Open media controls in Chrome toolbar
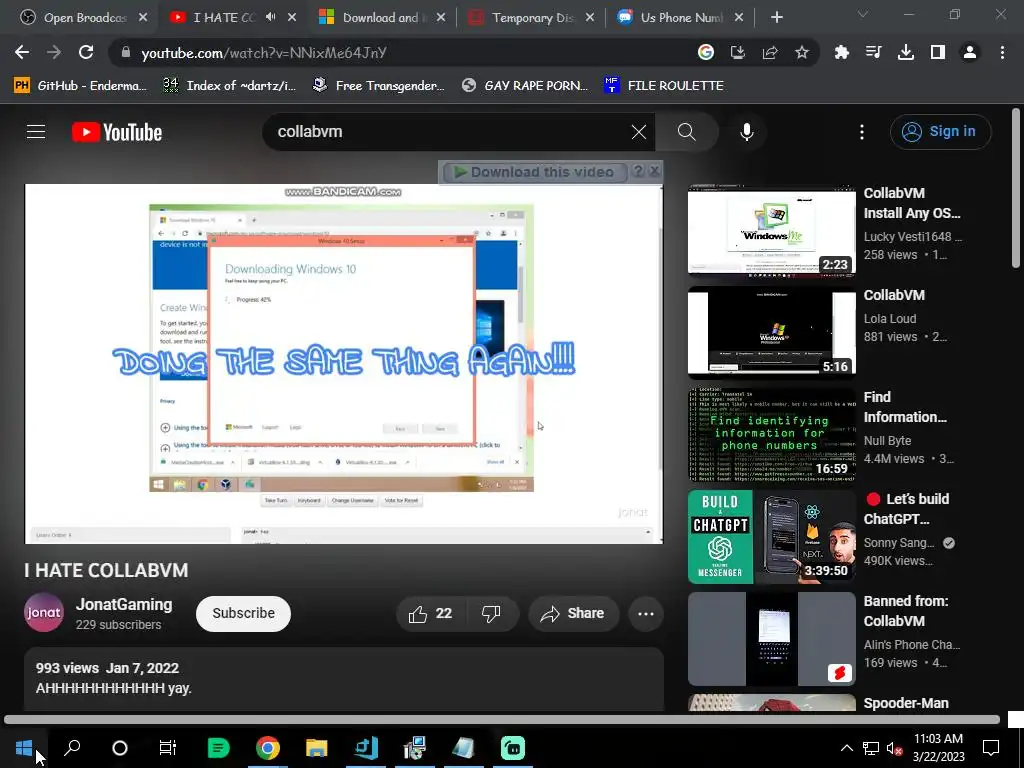1024x768 pixels. click(x=873, y=52)
